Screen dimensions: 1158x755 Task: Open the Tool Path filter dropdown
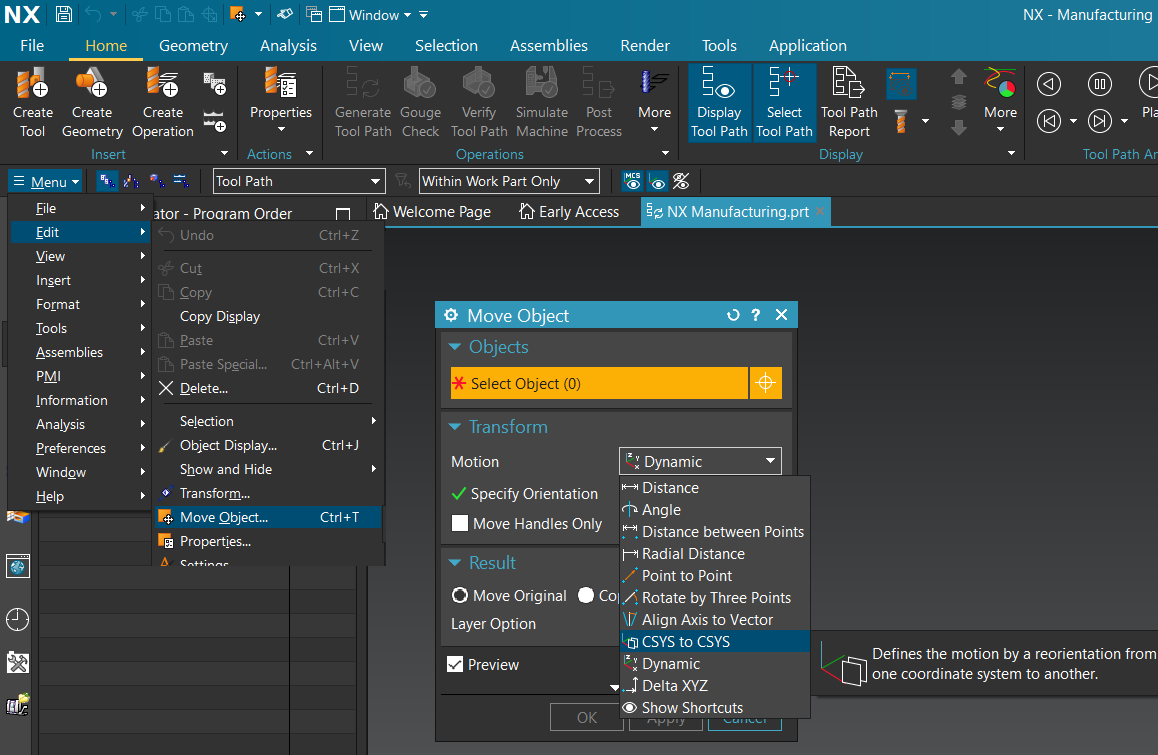[298, 181]
